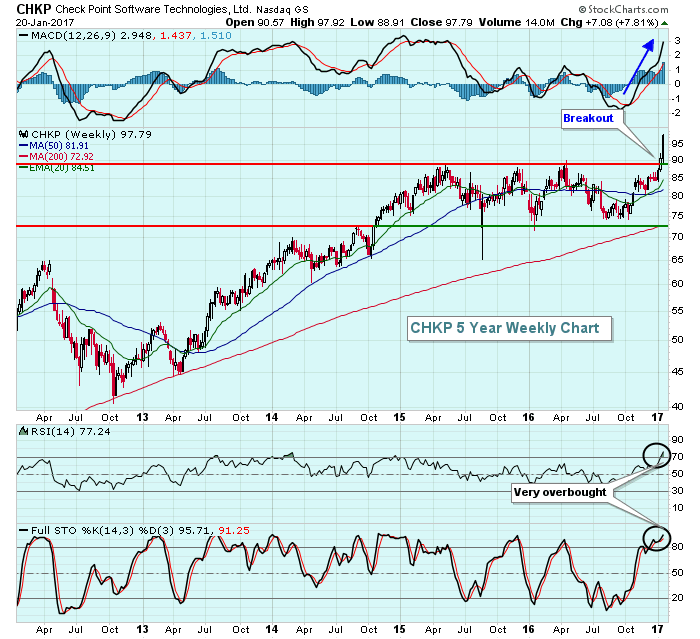Click year label 13 under the price panel
The height and width of the screenshot is (639, 700).
[142, 417]
